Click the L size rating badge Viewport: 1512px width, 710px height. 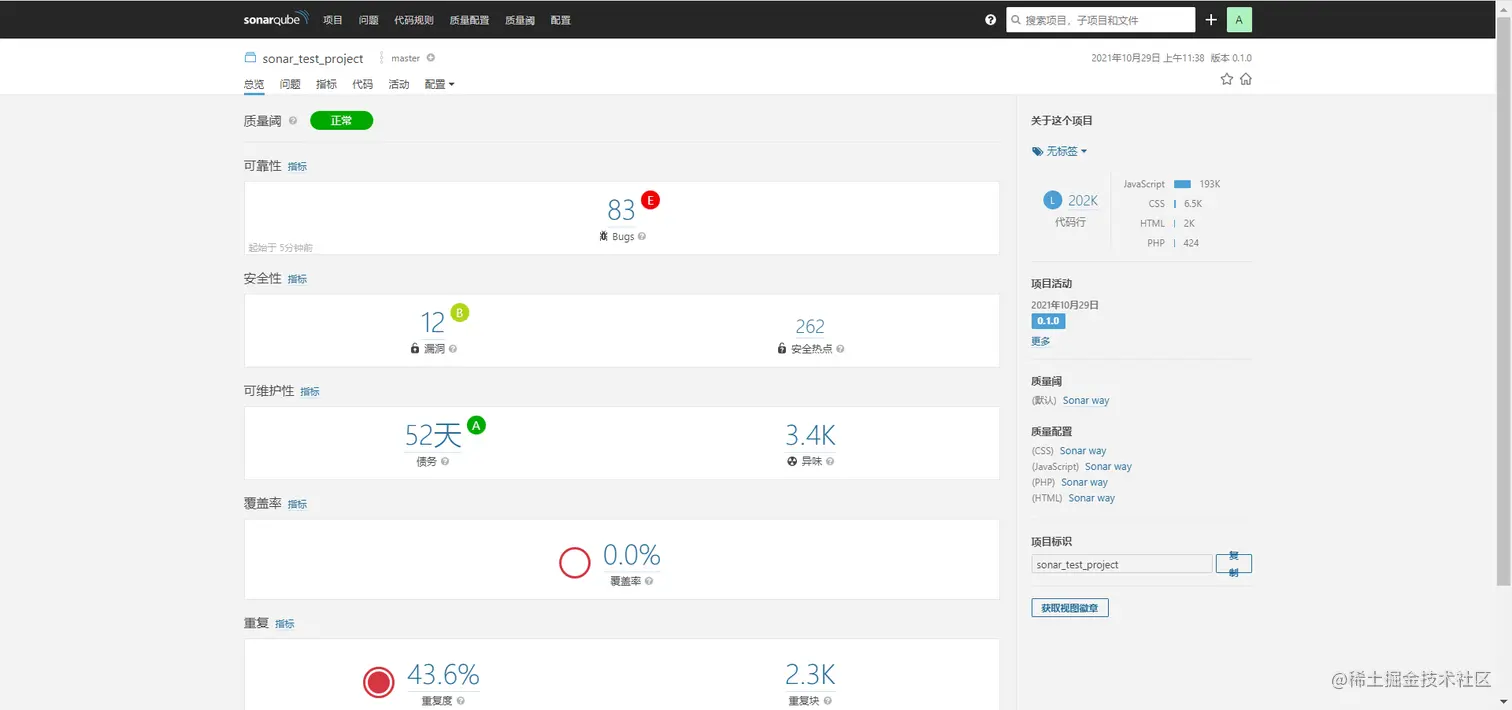coord(1052,201)
